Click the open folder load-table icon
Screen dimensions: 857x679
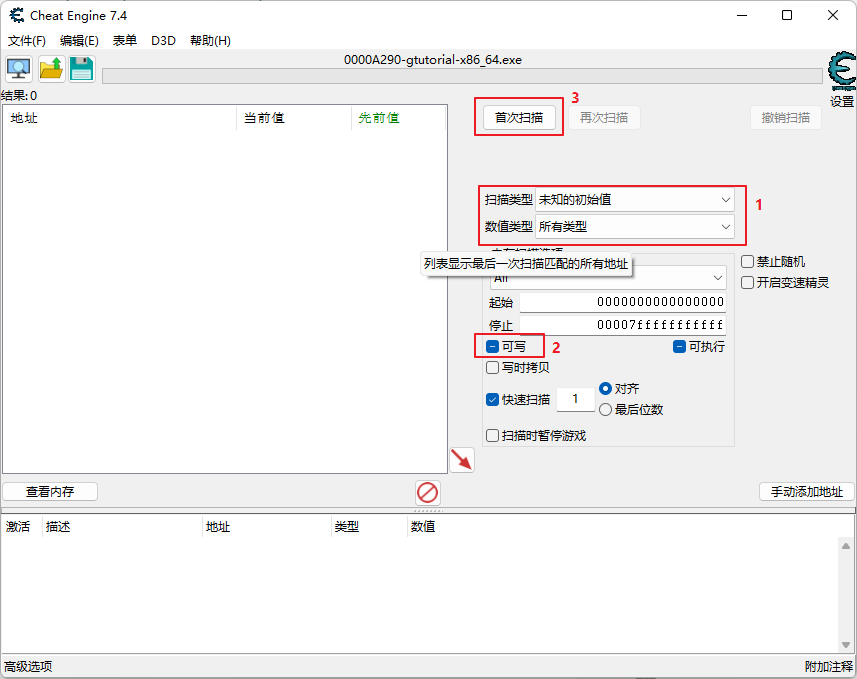(x=51, y=69)
